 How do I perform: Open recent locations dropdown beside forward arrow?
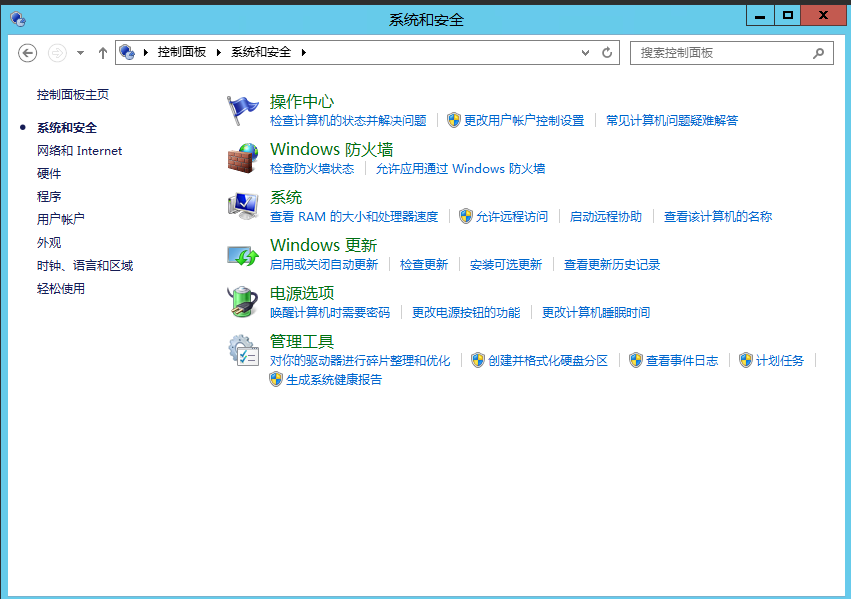click(81, 53)
